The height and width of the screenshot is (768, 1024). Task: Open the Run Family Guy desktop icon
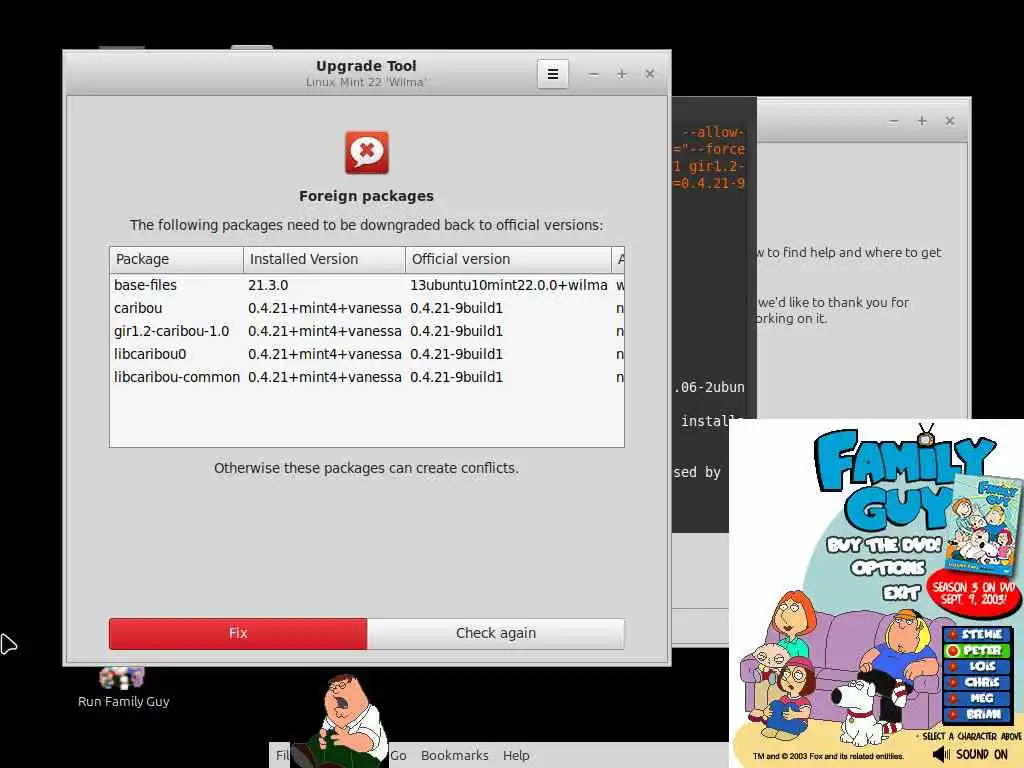coord(123,687)
